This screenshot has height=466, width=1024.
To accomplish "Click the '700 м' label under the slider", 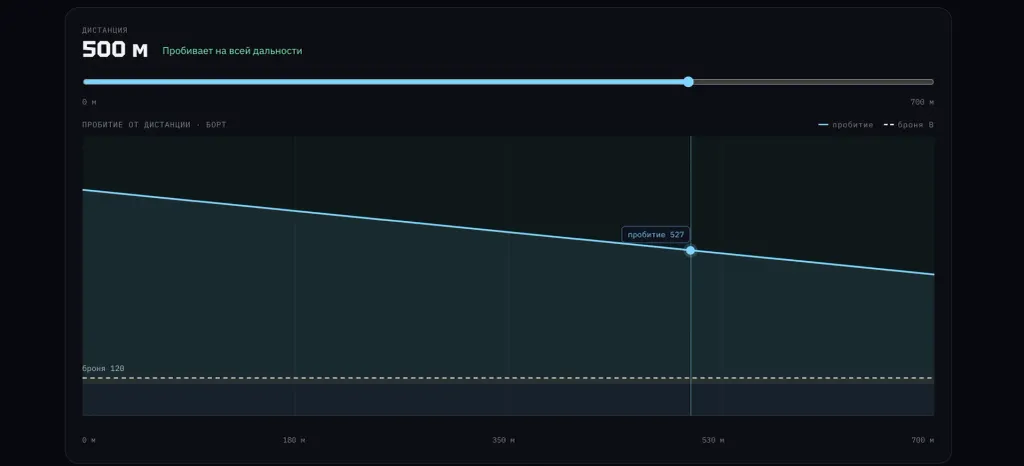I will (x=922, y=102).
